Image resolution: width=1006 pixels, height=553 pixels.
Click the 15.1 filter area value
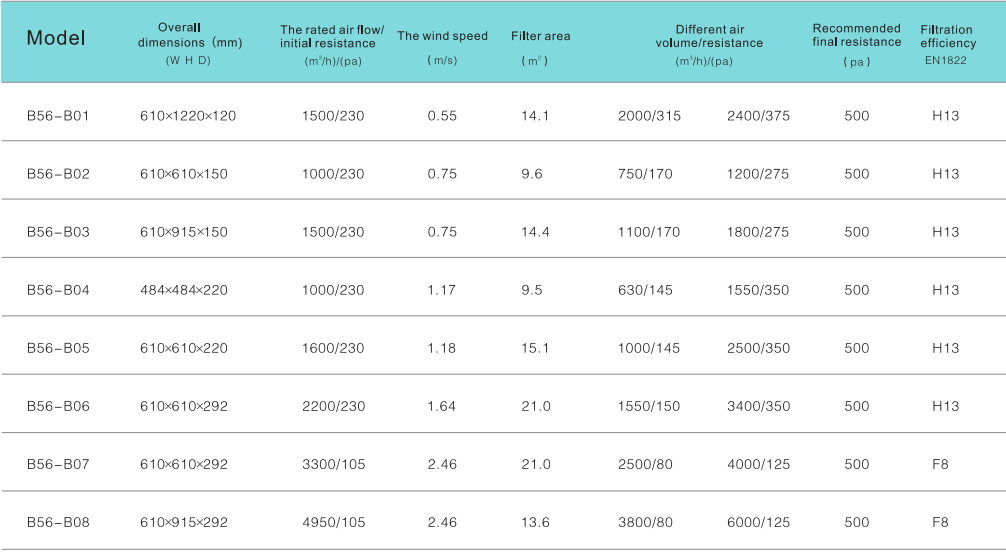coord(535,348)
